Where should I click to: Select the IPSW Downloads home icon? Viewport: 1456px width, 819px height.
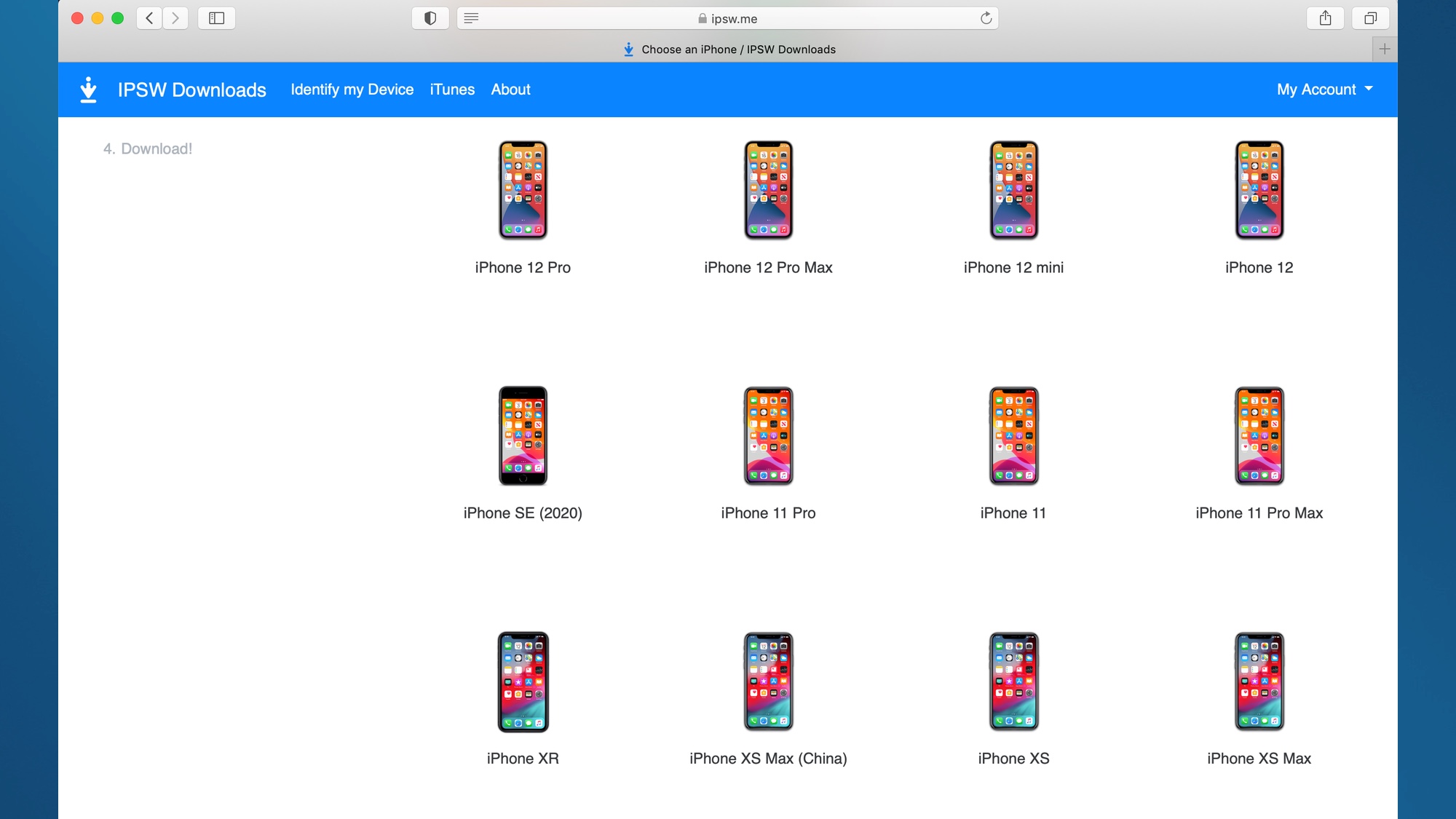88,90
